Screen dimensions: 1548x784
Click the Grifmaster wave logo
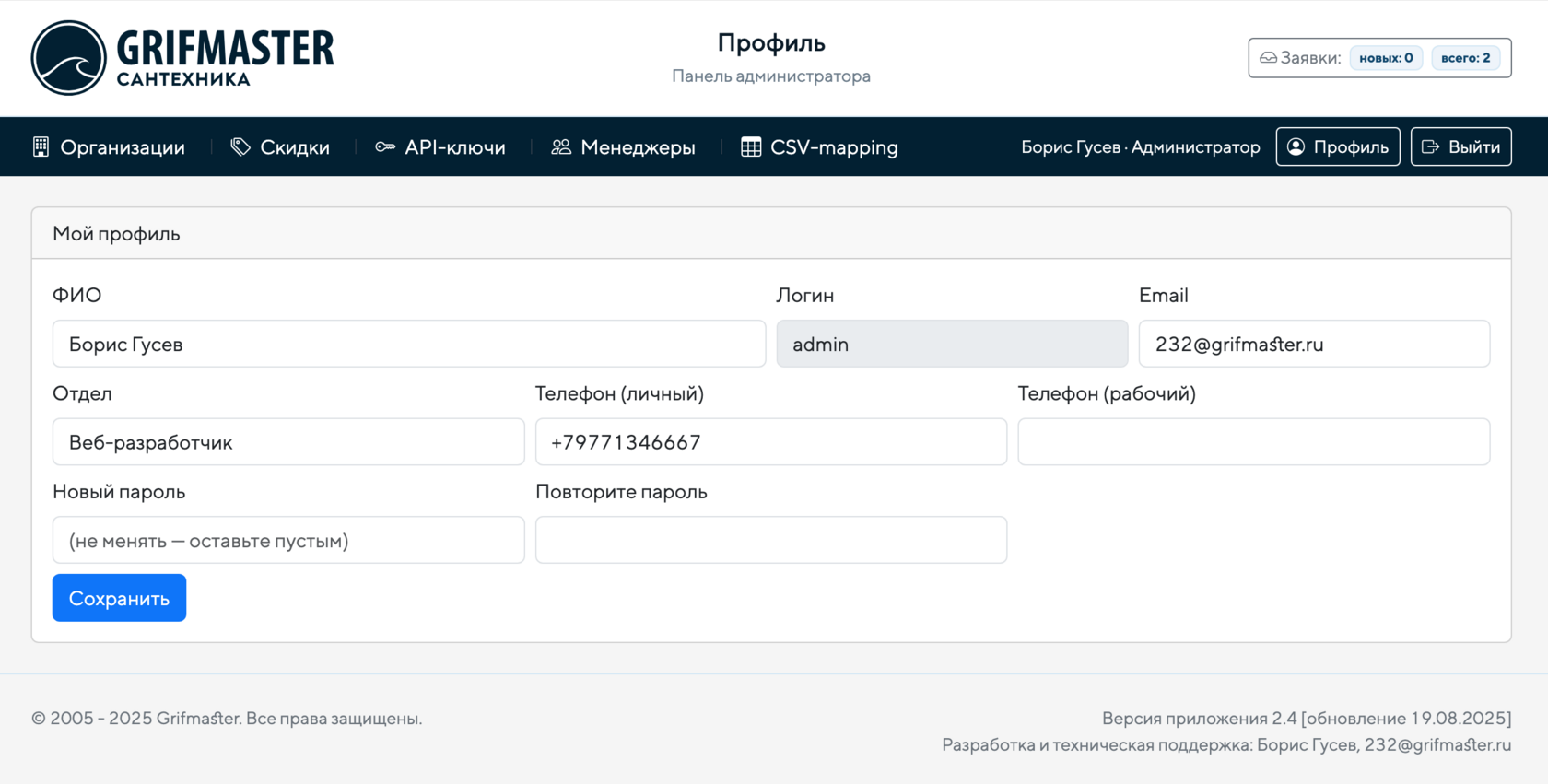69,58
